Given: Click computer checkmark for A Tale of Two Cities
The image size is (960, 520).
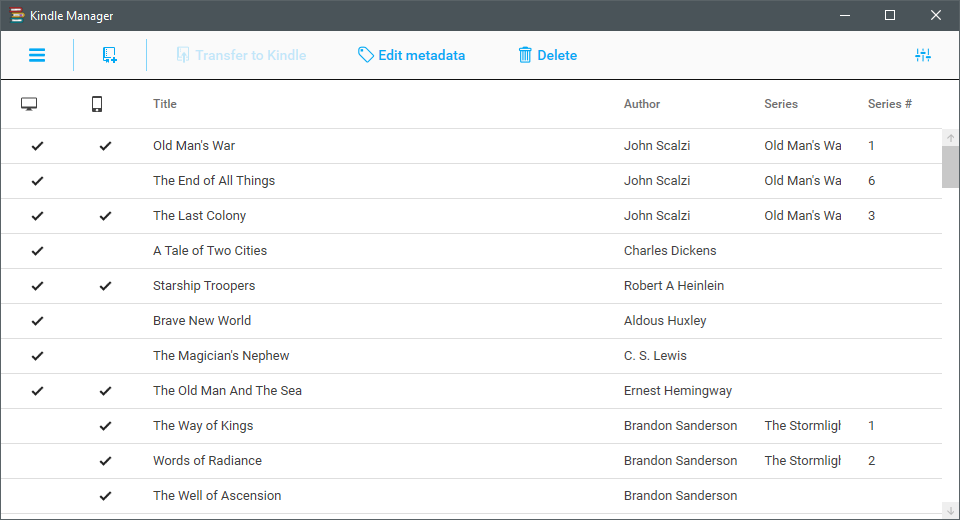Looking at the screenshot, I should (37, 251).
